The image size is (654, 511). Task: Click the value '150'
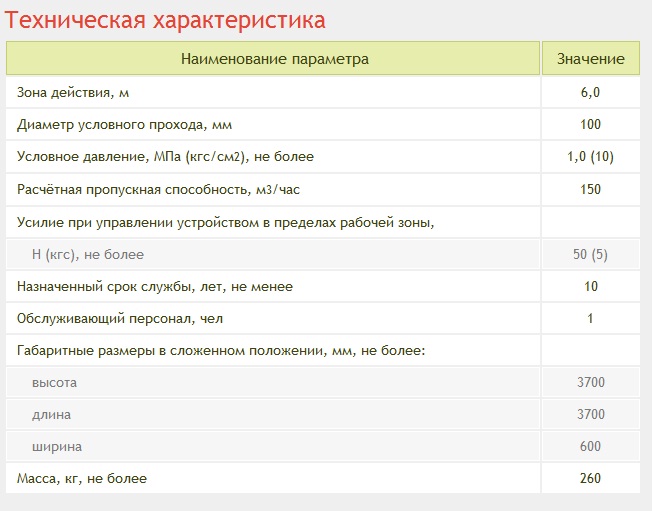pos(590,189)
